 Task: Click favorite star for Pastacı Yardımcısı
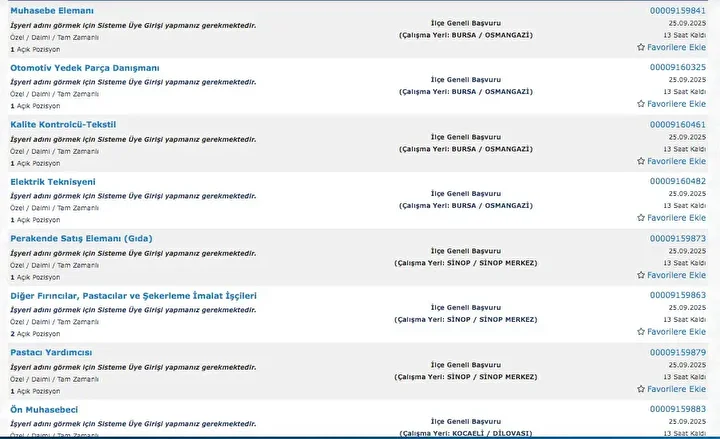click(x=641, y=389)
